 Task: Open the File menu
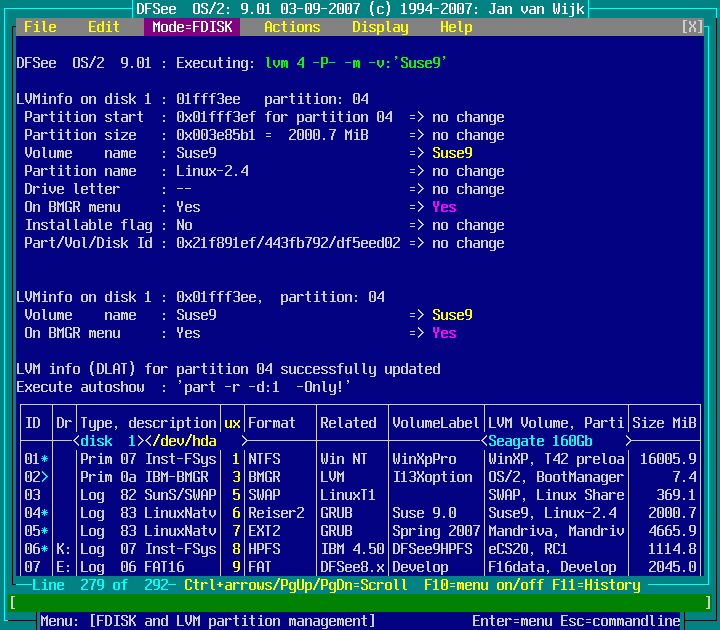(x=40, y=27)
